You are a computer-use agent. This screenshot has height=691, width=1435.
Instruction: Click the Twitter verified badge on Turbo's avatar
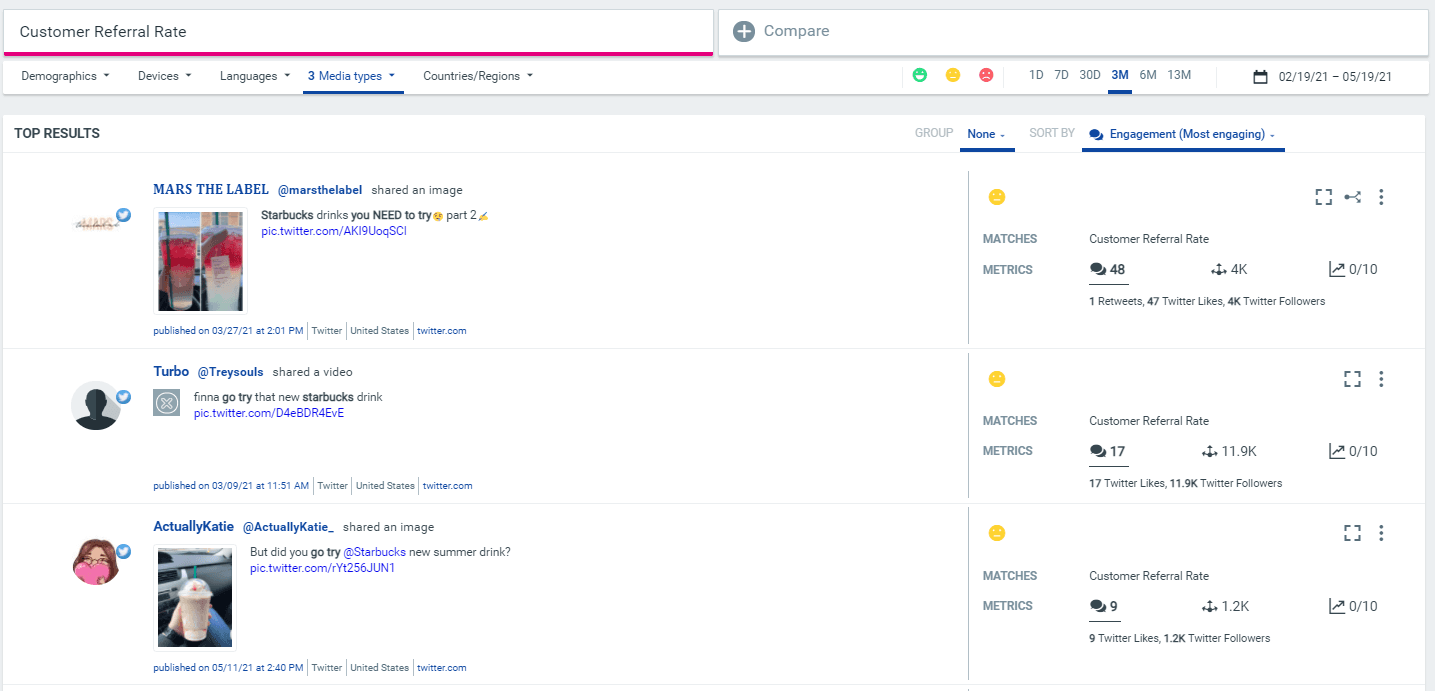click(123, 396)
